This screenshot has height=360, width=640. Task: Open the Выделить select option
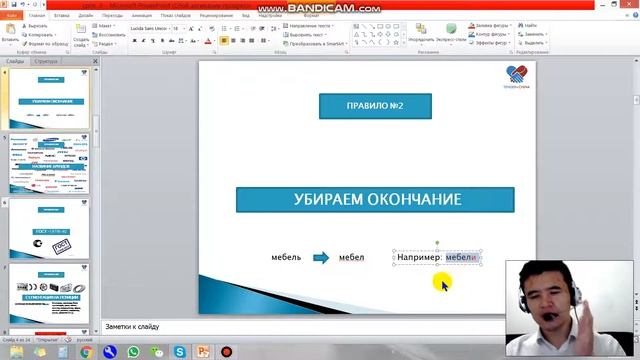(x=532, y=43)
